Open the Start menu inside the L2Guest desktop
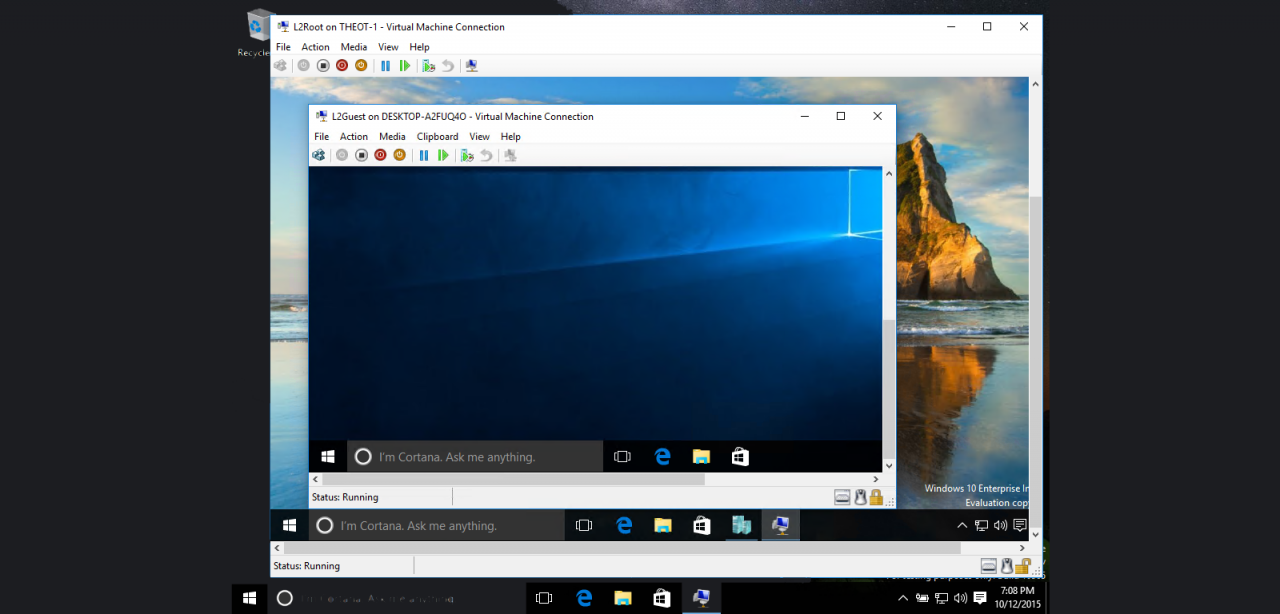The width and height of the screenshot is (1280, 614). click(x=328, y=457)
